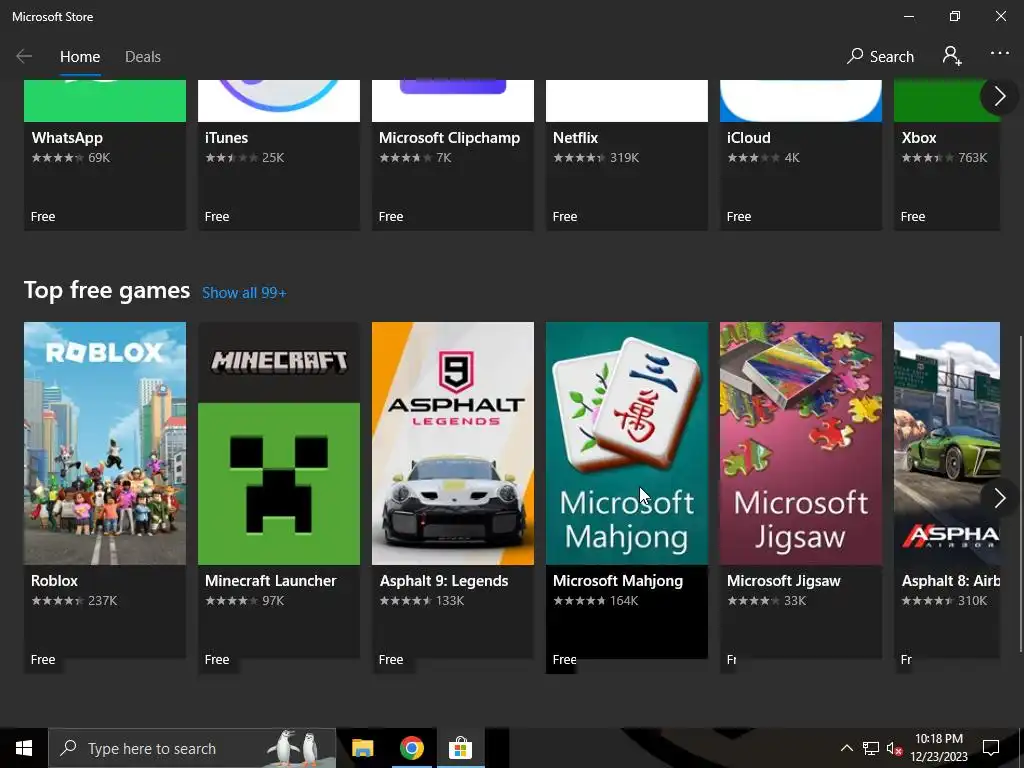Viewport: 1024px width, 768px height.
Task: Open the Home tab
Action: (x=80, y=57)
